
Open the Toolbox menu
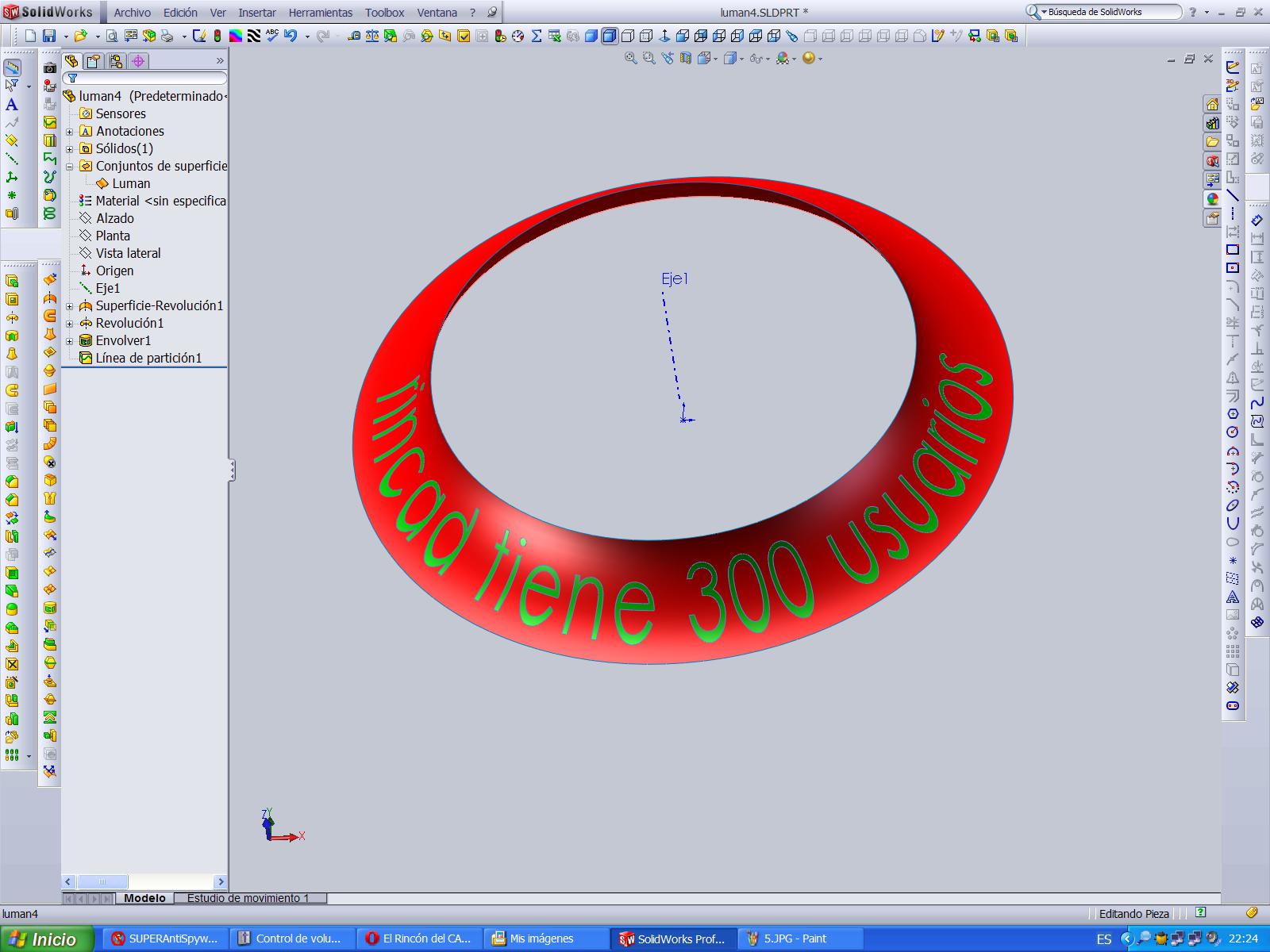385,13
